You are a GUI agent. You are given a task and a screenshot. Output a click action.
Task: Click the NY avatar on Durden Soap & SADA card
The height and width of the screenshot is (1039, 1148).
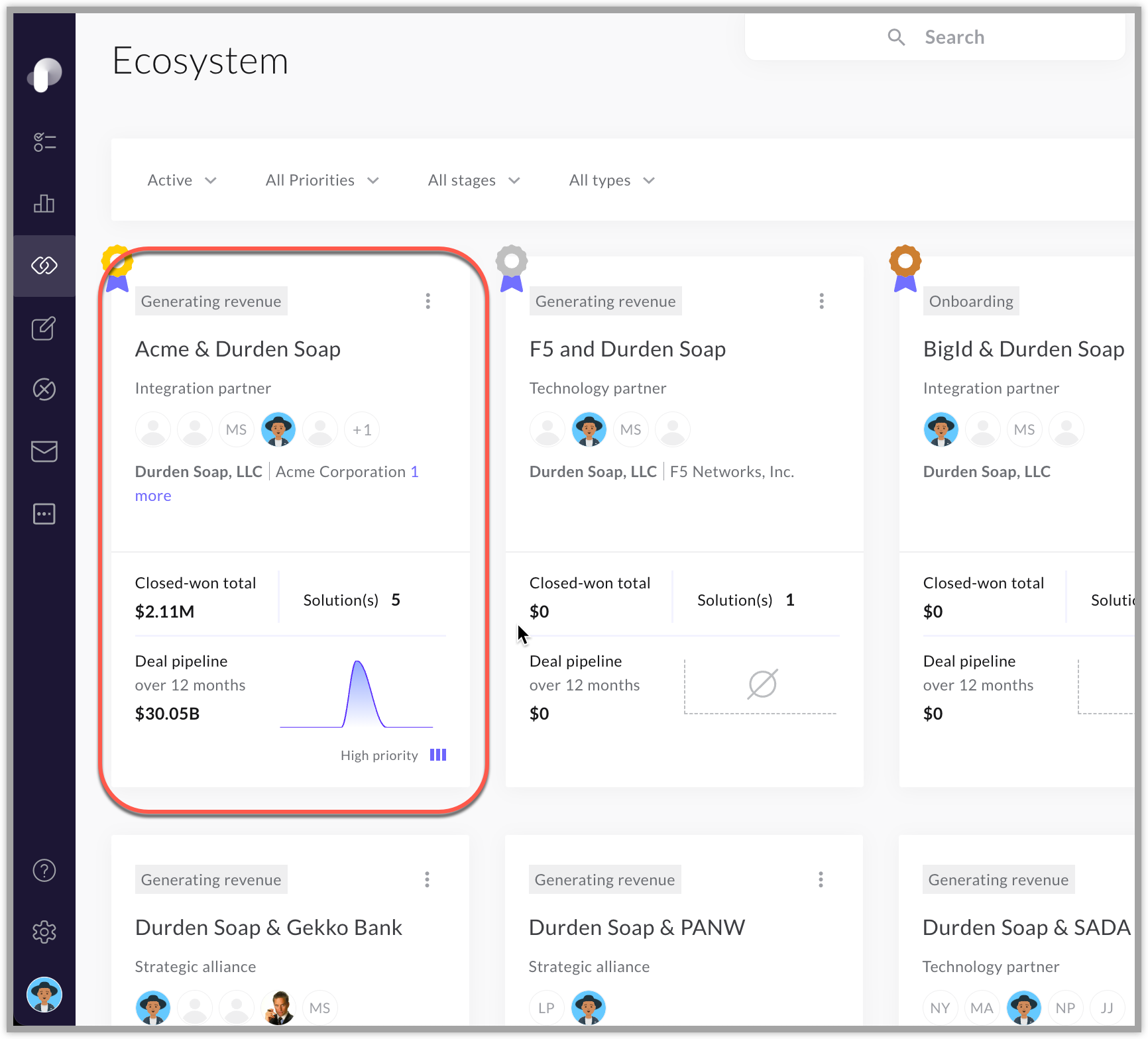(941, 1008)
